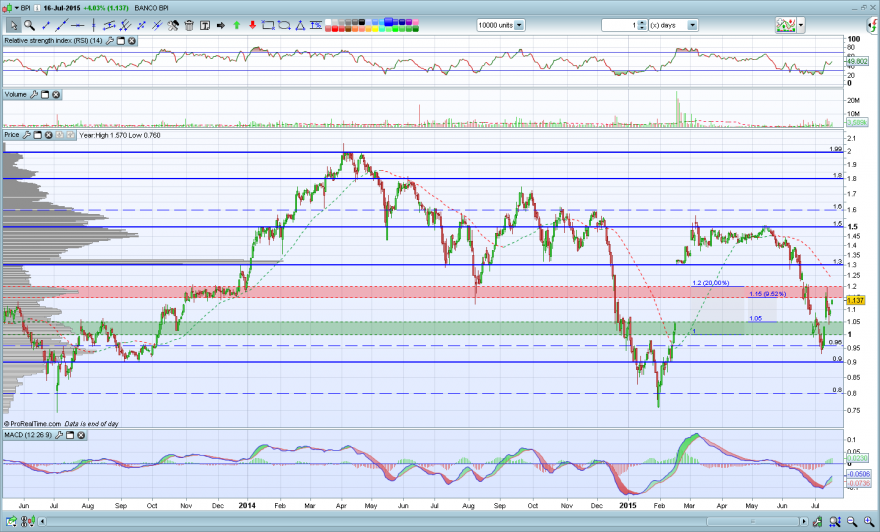
Task: Open the 10000 units dropdown
Action: tap(519, 25)
